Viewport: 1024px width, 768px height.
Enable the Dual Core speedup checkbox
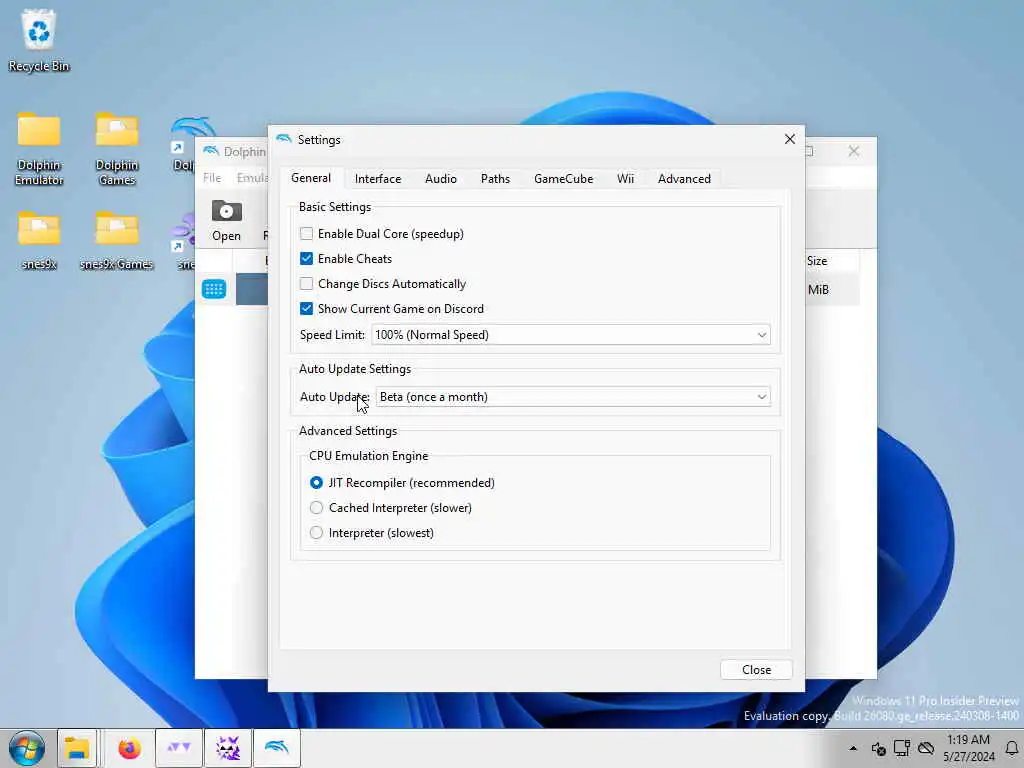[306, 233]
